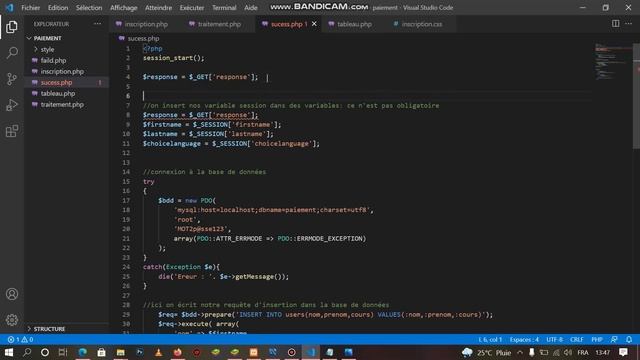The width and height of the screenshot is (640, 360).
Task: Open inscription.php in the explorer tree
Action: pos(62,71)
